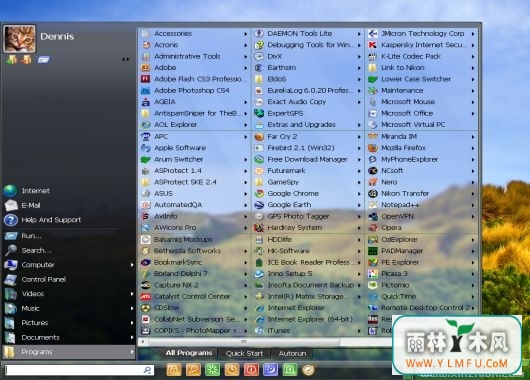
Task: Click the green-arrow folder icon under the avatar
Action: (x=11, y=60)
